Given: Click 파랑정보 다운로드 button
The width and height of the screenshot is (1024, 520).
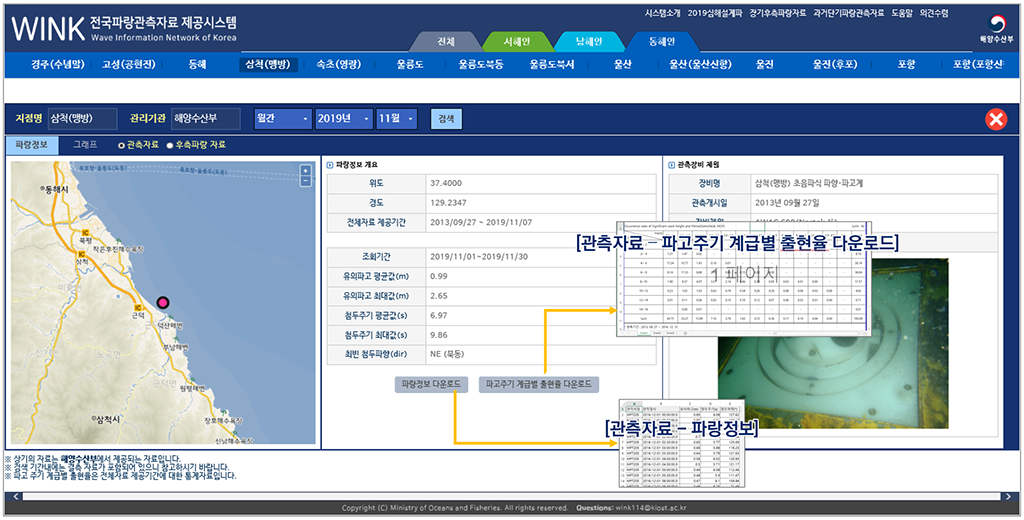Looking at the screenshot, I should coord(431,384).
